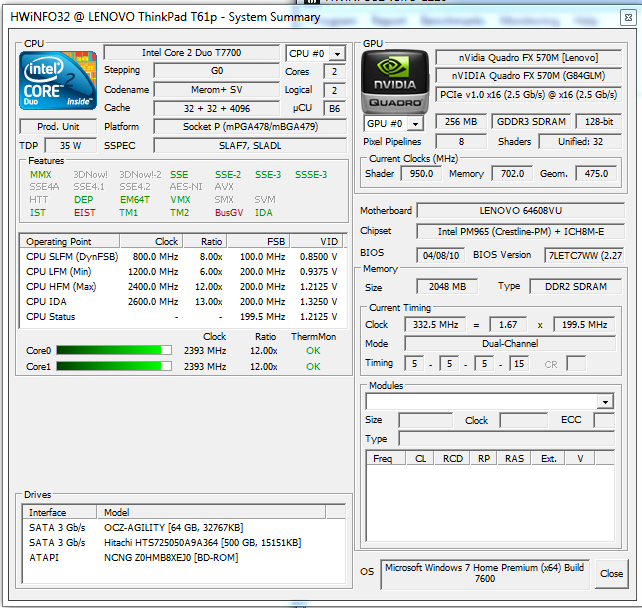This screenshot has height=608, width=642.
Task: Select the CPU Status row
Action: [x=182, y=316]
